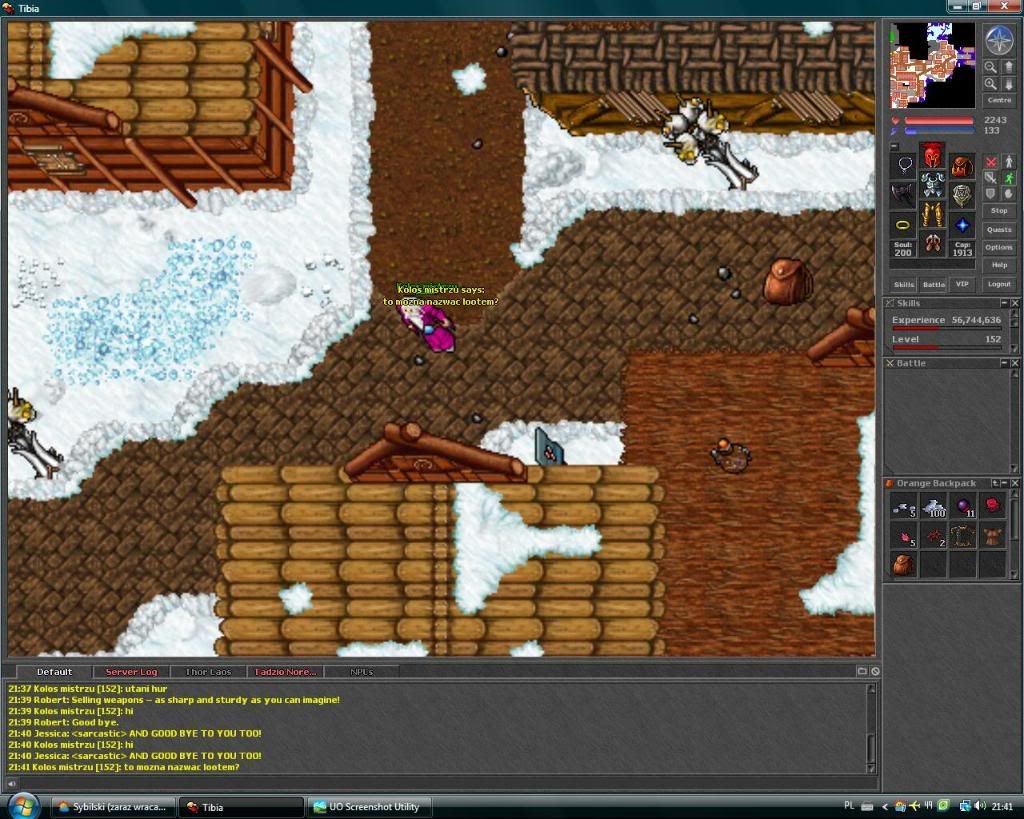Toggle the VIP list button
Viewport: 1024px width, 819px height.
click(962, 284)
